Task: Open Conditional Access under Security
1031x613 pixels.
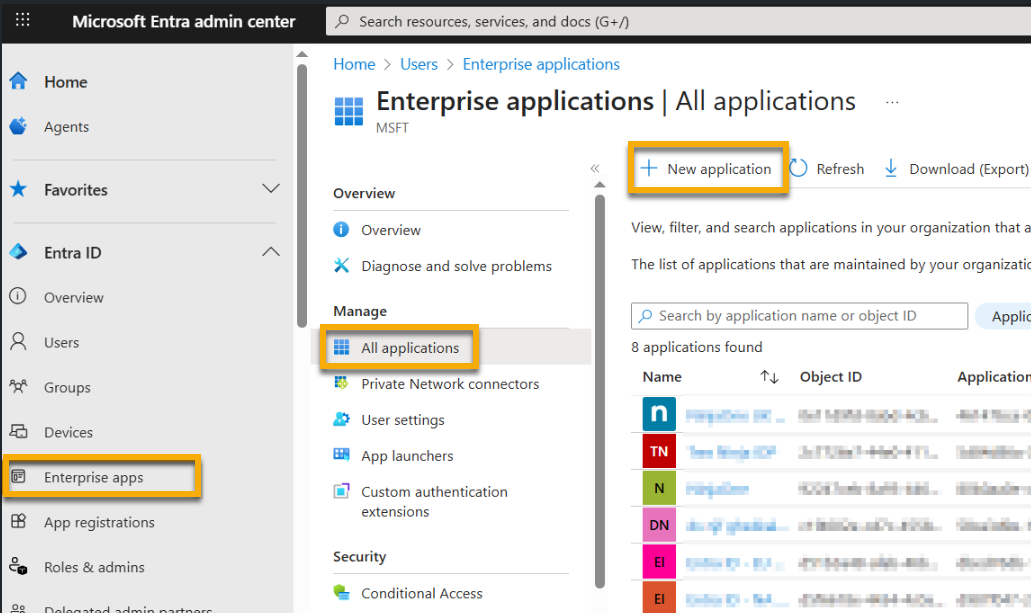Action: [x=421, y=593]
